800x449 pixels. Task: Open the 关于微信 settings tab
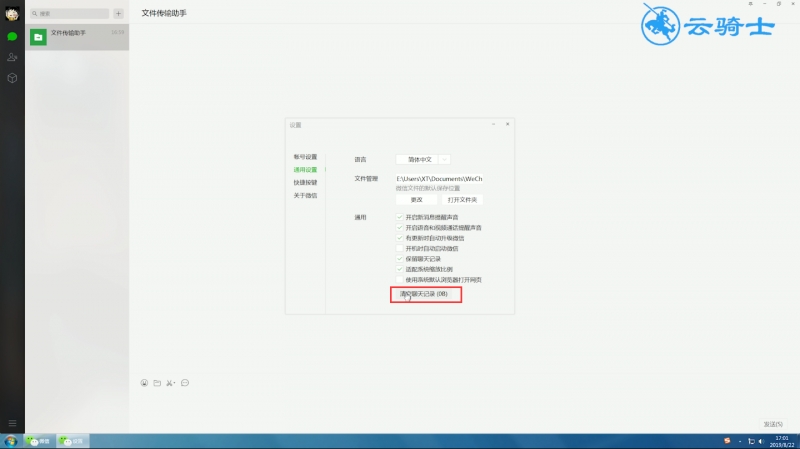point(305,196)
